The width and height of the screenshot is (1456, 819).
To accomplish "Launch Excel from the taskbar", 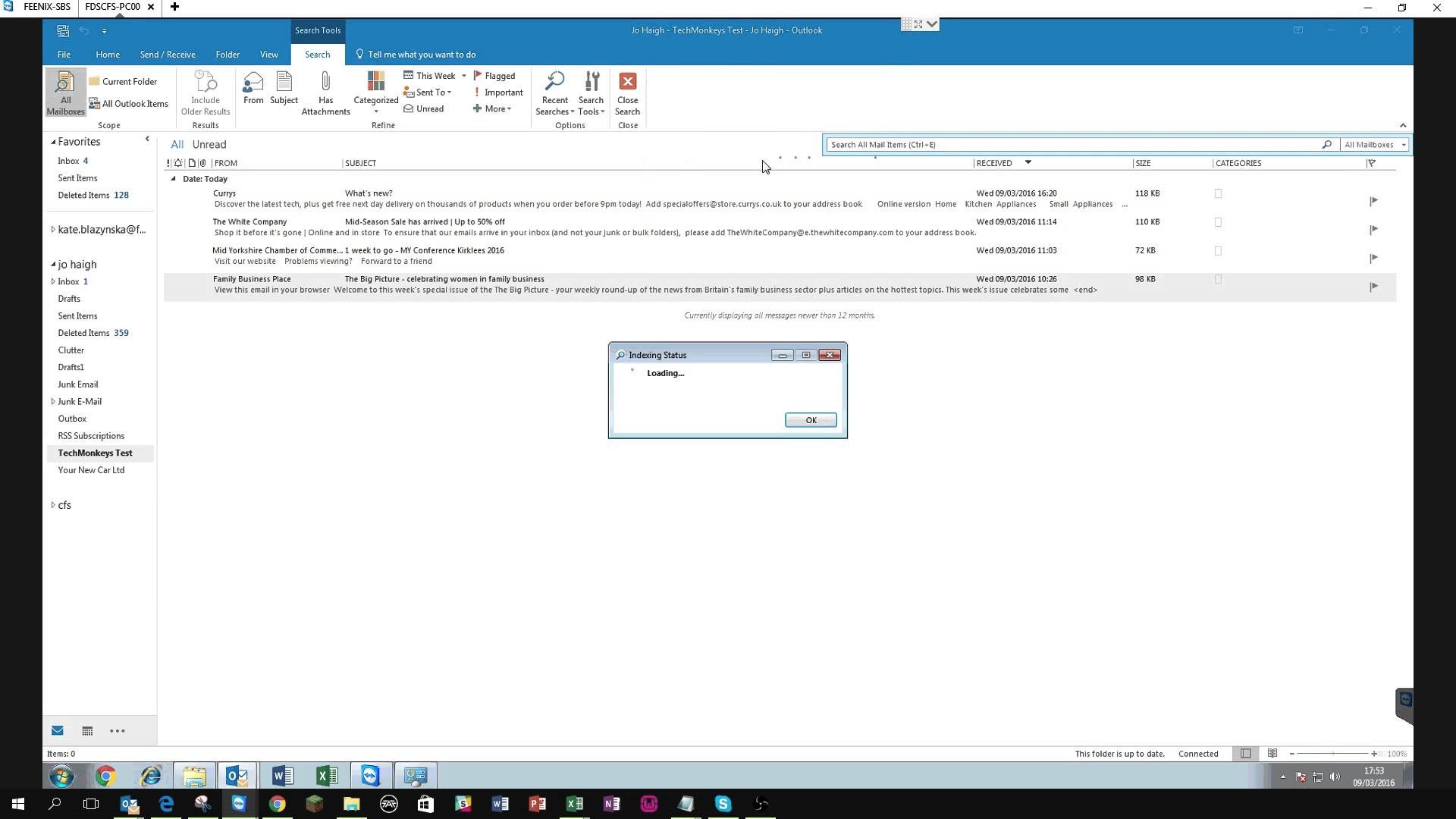I will pos(574,803).
